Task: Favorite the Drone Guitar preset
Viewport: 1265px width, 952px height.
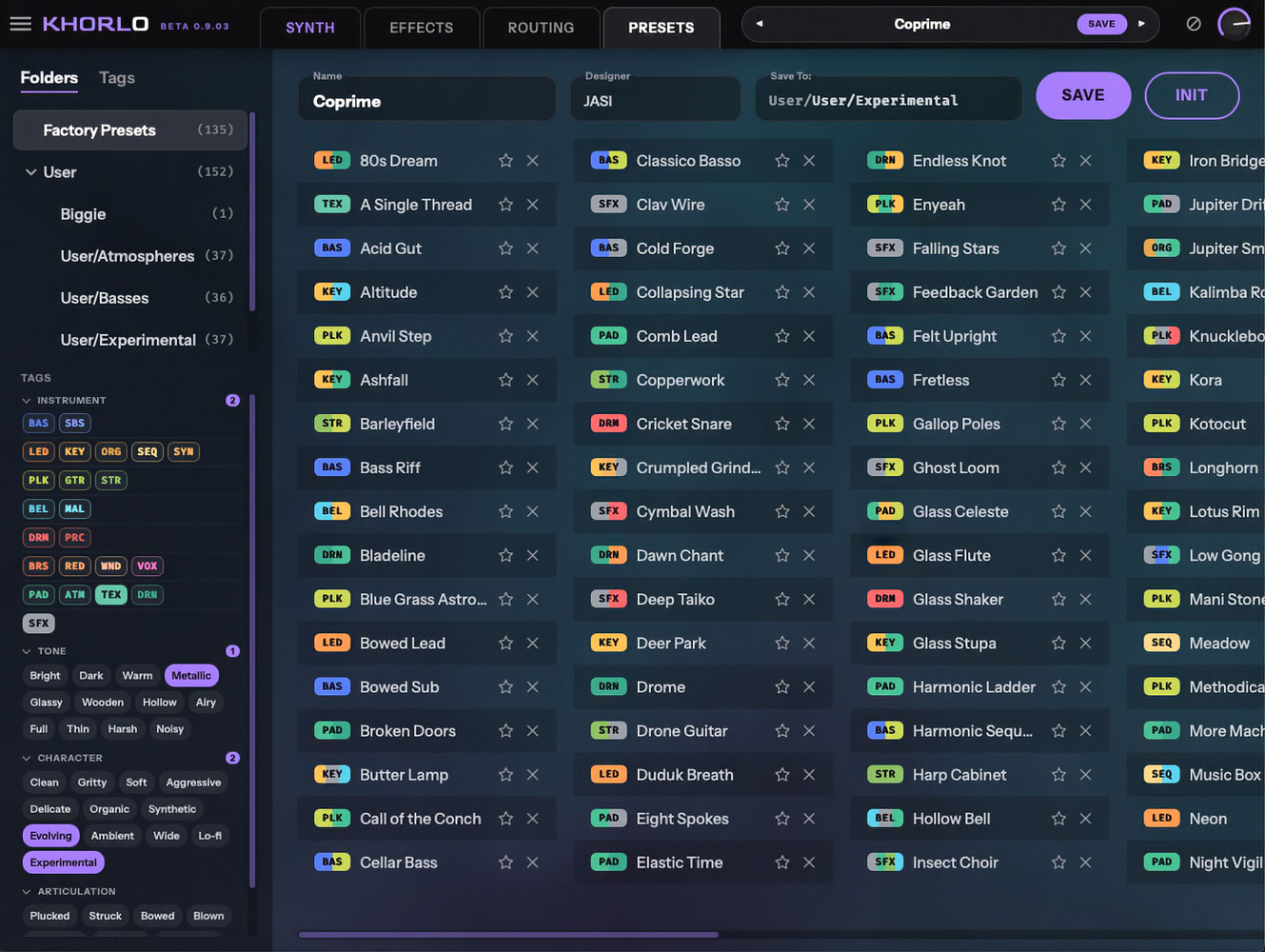Action: click(782, 731)
